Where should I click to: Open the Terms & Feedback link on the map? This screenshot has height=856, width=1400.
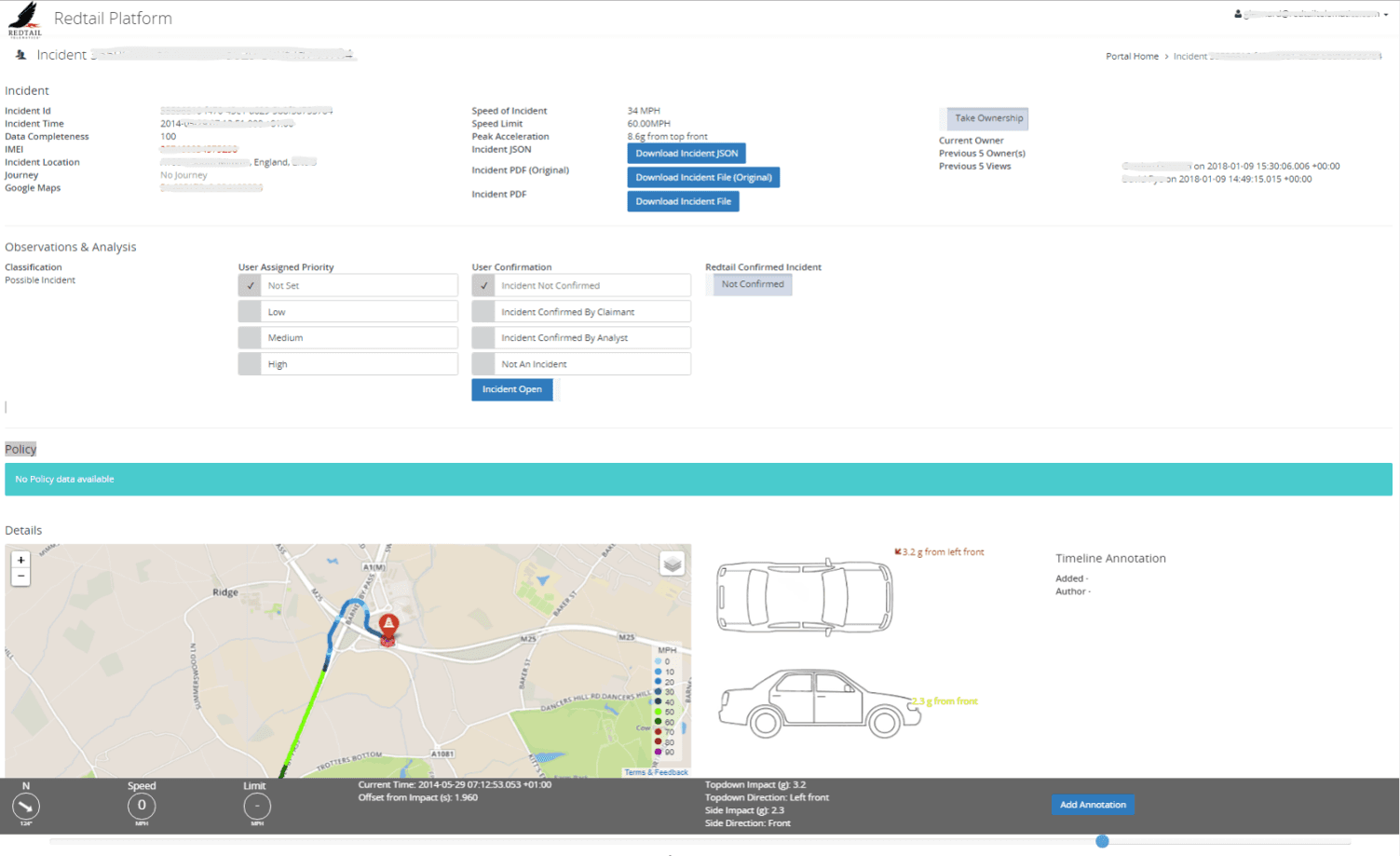click(656, 772)
